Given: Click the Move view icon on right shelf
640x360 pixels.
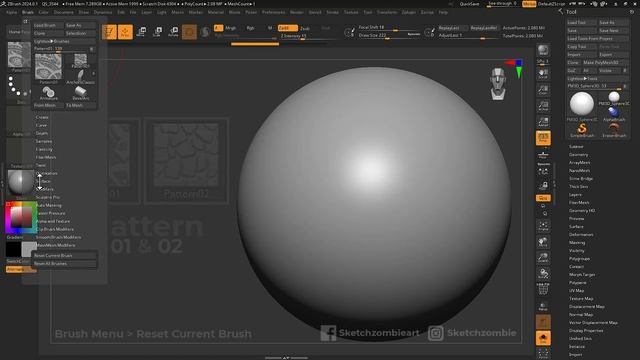Looking at the screenshot, I should 543,242.
